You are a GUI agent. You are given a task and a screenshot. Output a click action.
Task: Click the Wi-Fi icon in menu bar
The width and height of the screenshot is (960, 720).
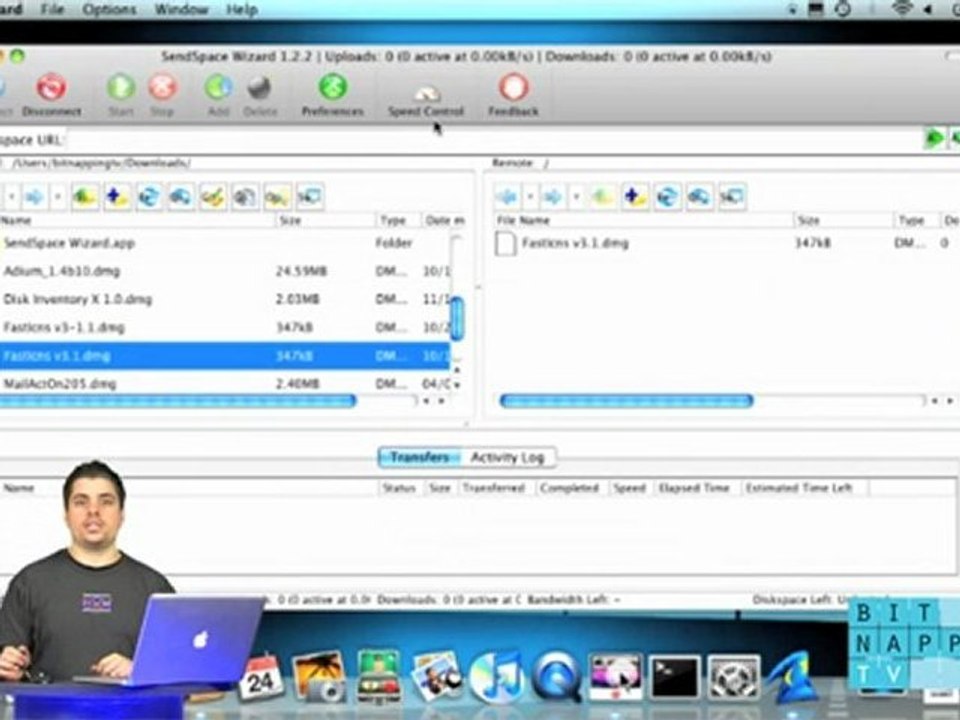point(902,9)
